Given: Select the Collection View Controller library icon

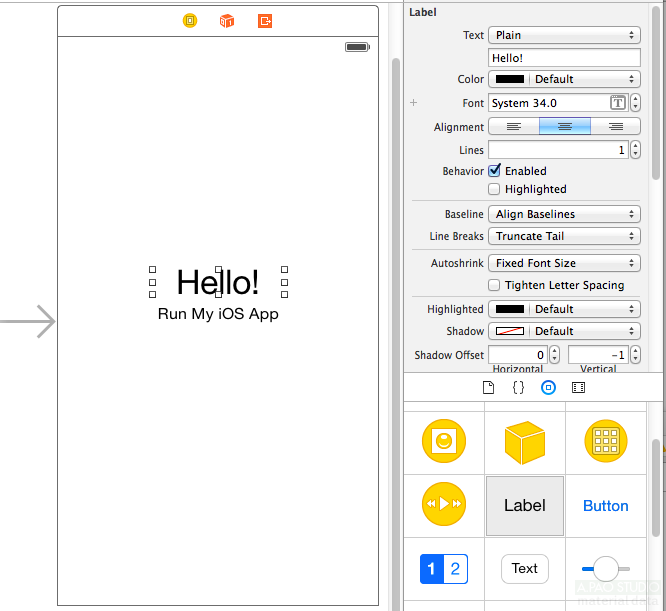Looking at the screenshot, I should click(605, 441).
